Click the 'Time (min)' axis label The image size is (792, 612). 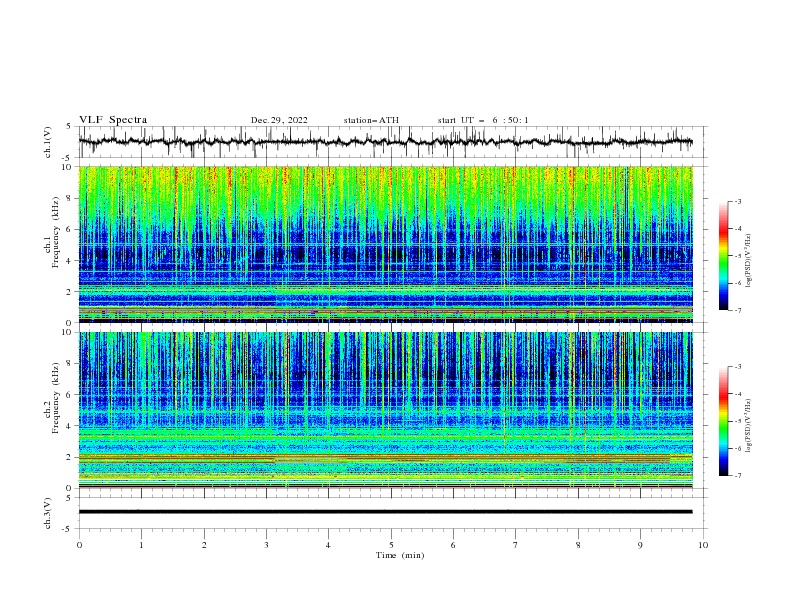(400, 555)
